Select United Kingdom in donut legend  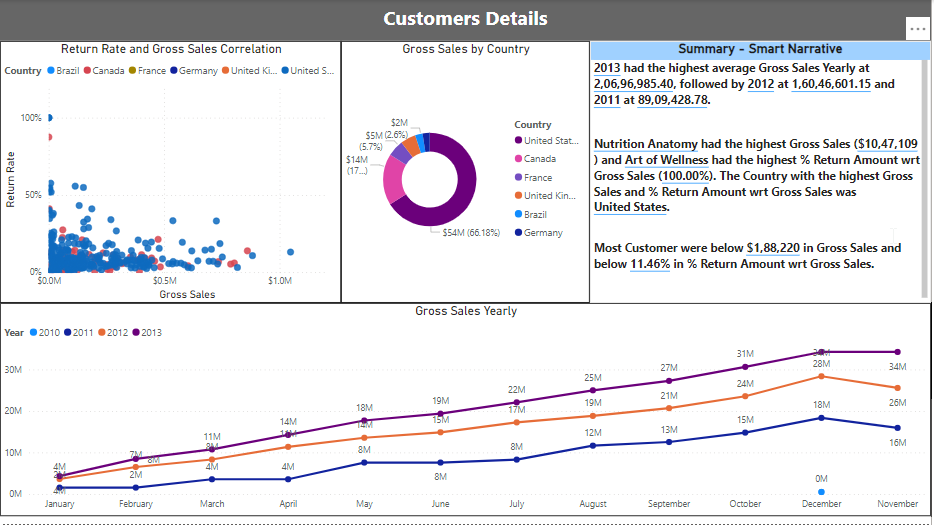pyautogui.click(x=545, y=195)
